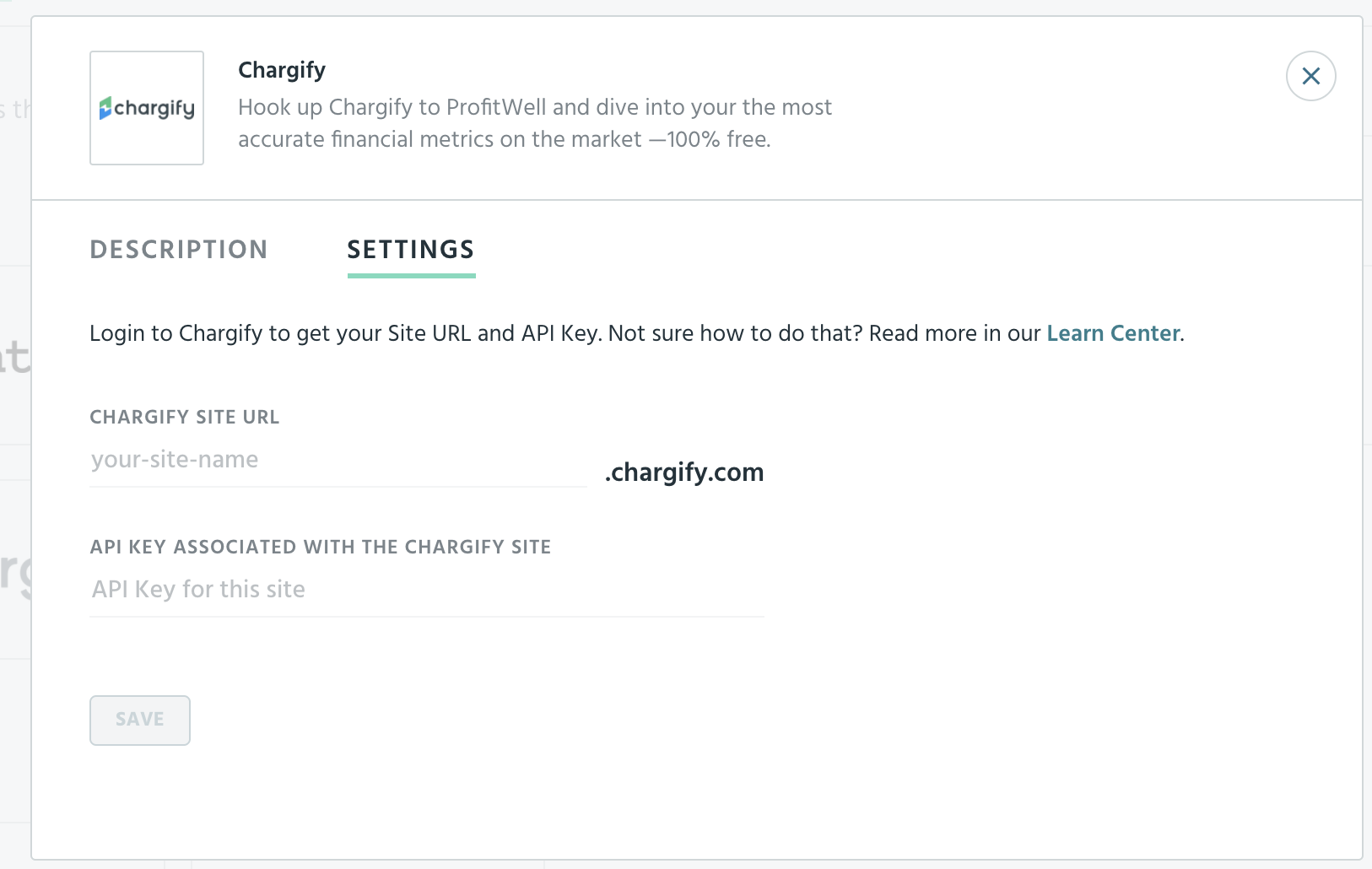The width and height of the screenshot is (1372, 869).
Task: Click the API Key for this site field
Action: pyautogui.click(x=427, y=590)
